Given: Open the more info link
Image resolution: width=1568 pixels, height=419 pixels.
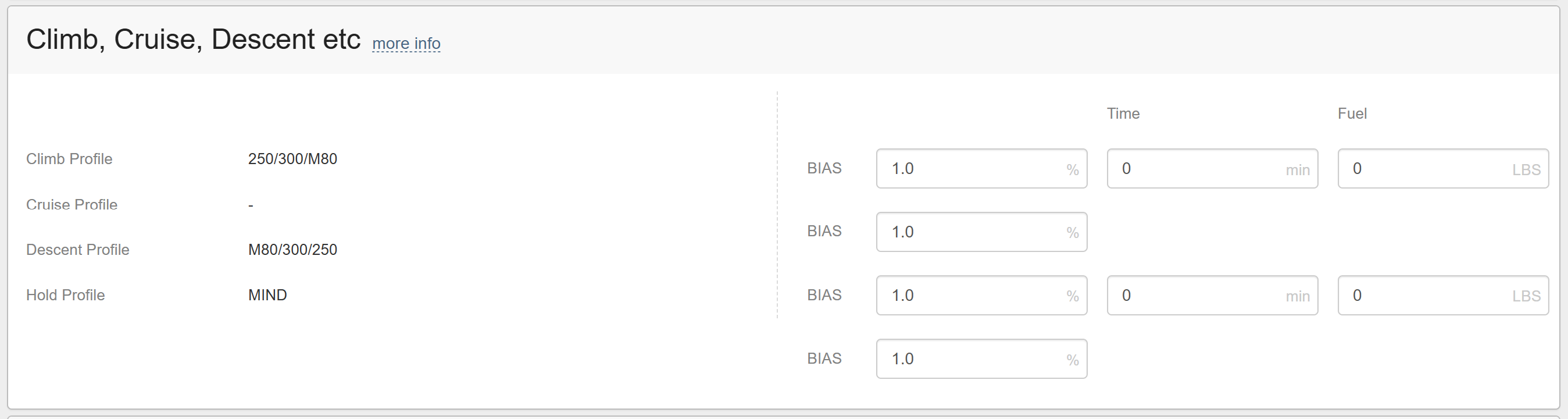Looking at the screenshot, I should tap(406, 43).
